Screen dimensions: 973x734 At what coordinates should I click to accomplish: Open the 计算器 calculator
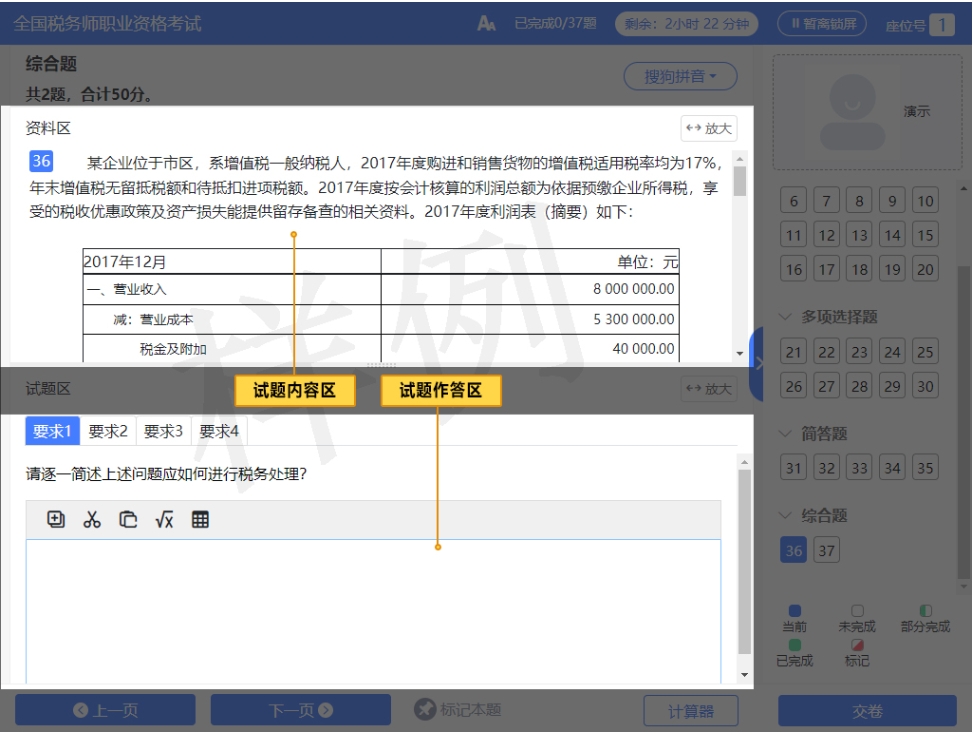(x=691, y=711)
